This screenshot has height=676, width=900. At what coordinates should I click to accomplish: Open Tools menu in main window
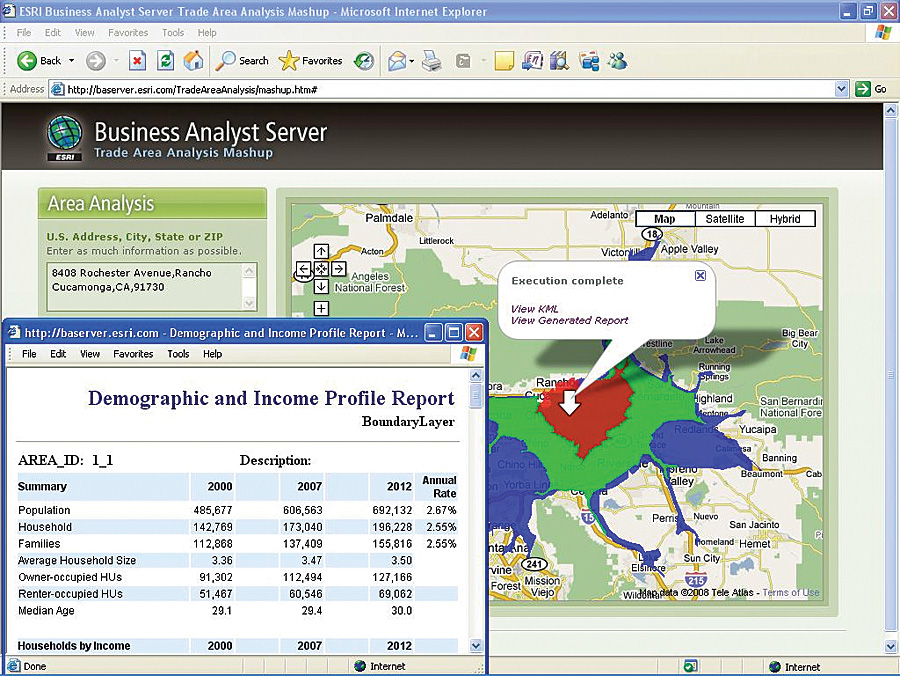click(x=173, y=33)
